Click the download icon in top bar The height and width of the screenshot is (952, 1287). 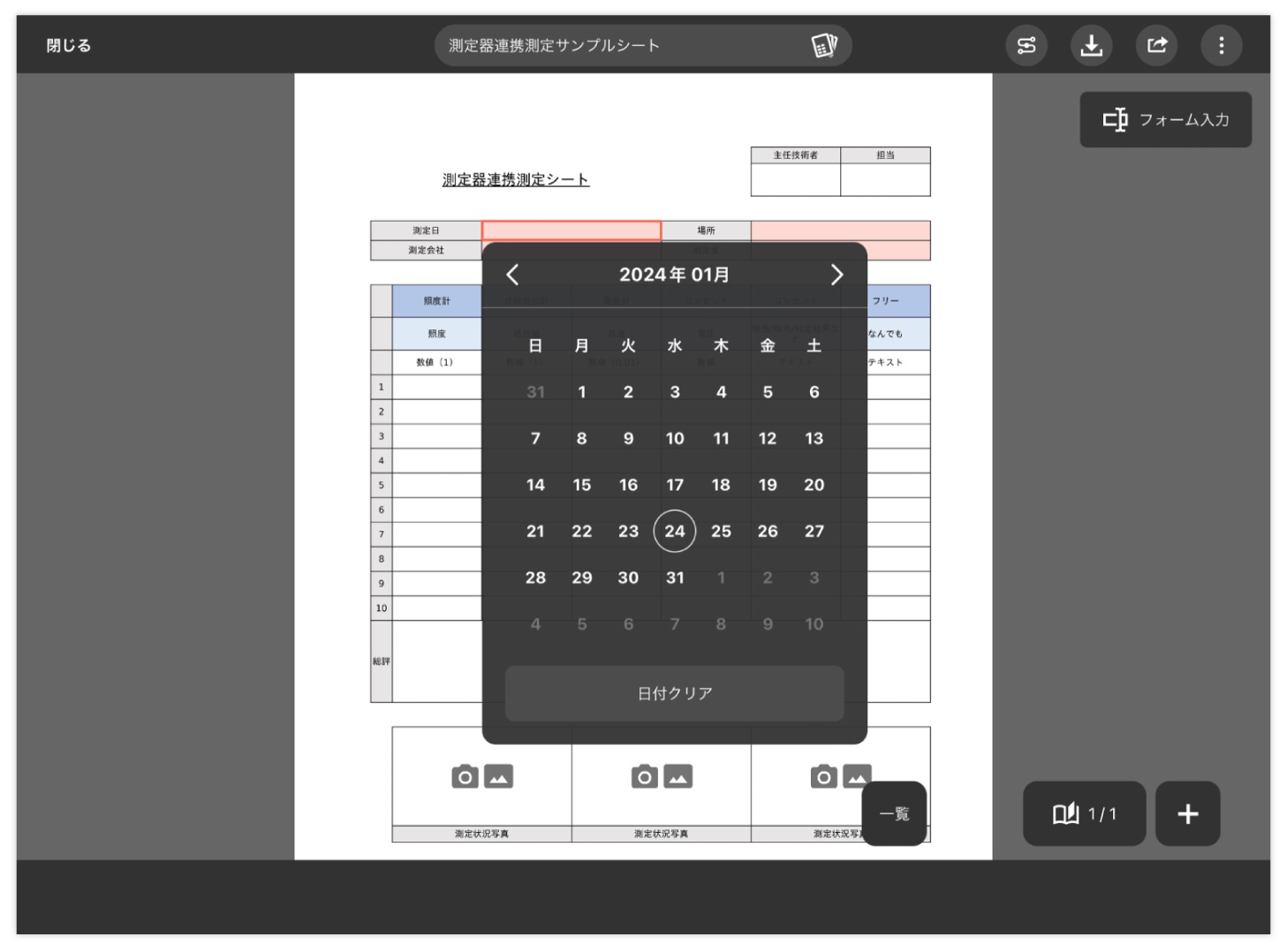click(x=1091, y=45)
